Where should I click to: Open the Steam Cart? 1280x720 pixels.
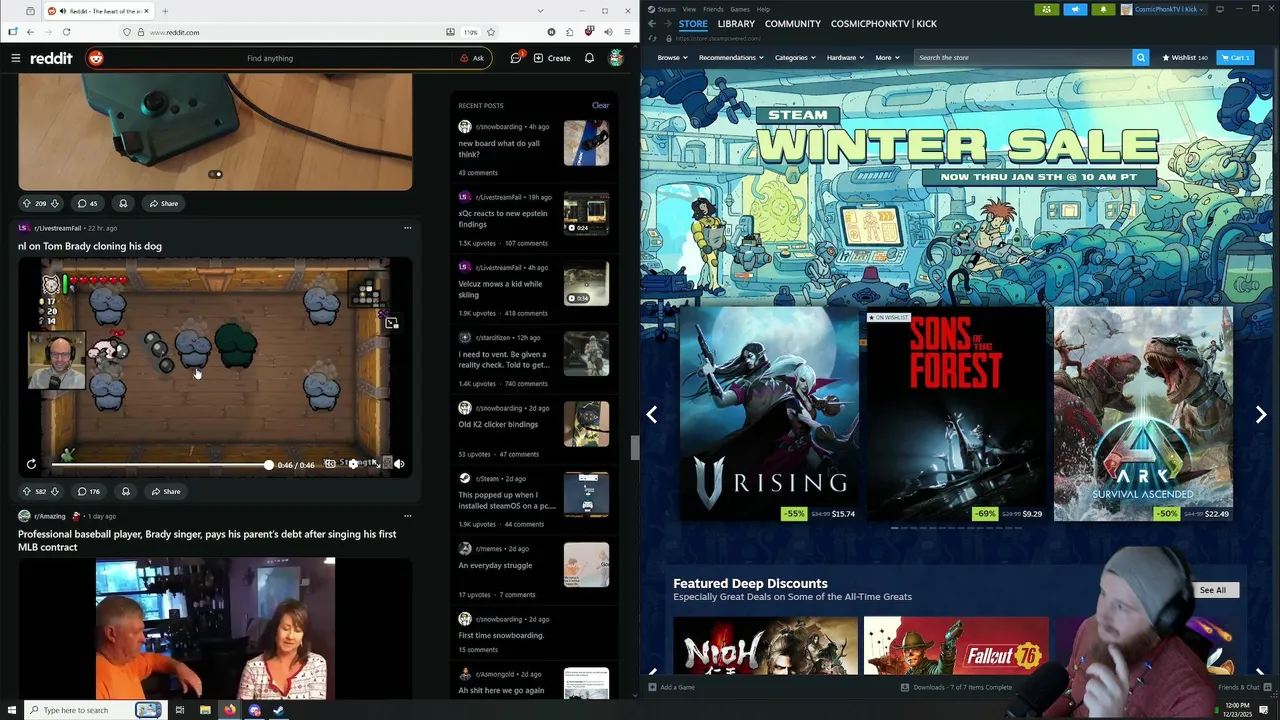tap(1235, 57)
